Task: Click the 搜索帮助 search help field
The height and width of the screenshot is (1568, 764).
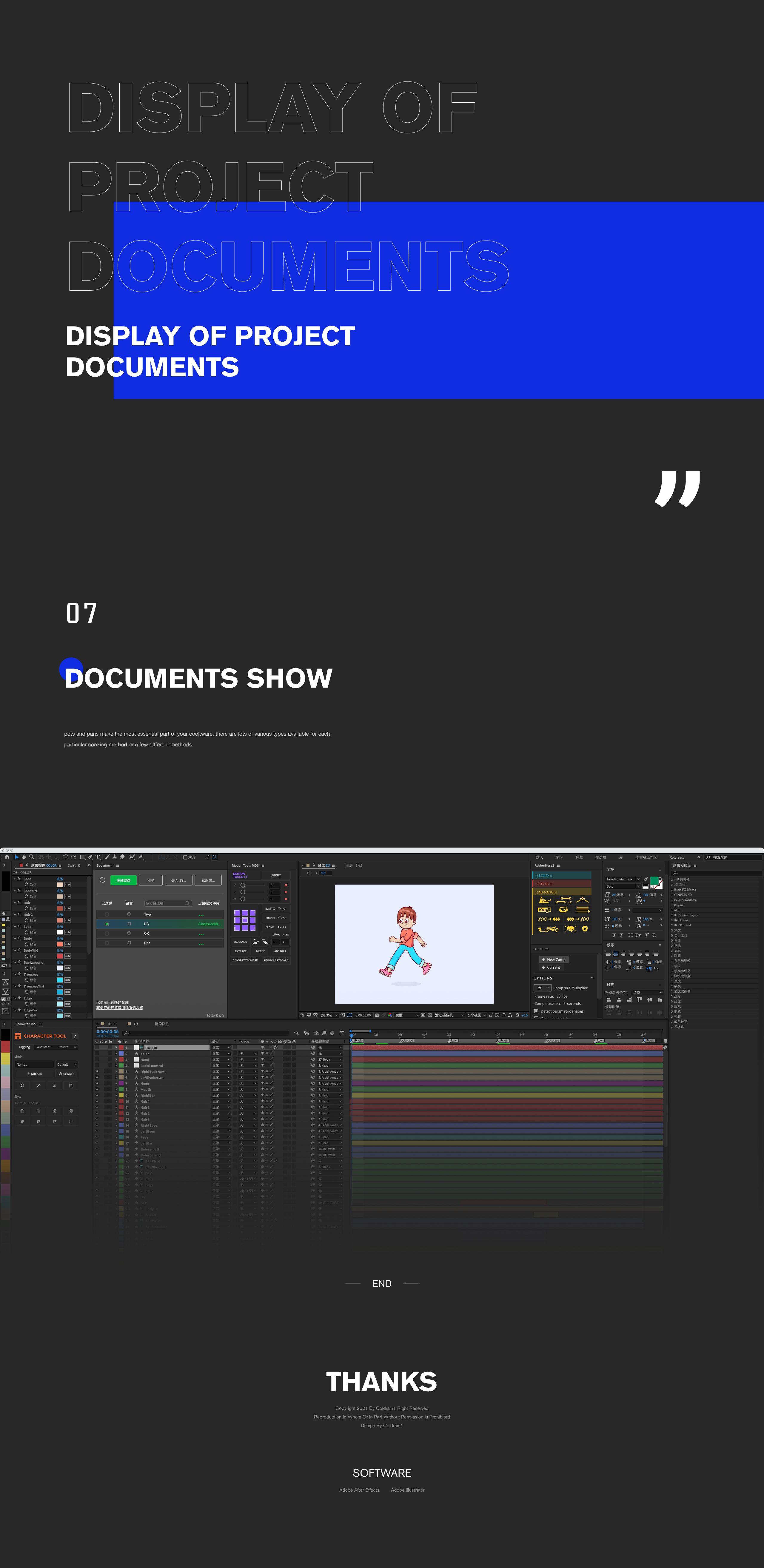Action: point(733,857)
